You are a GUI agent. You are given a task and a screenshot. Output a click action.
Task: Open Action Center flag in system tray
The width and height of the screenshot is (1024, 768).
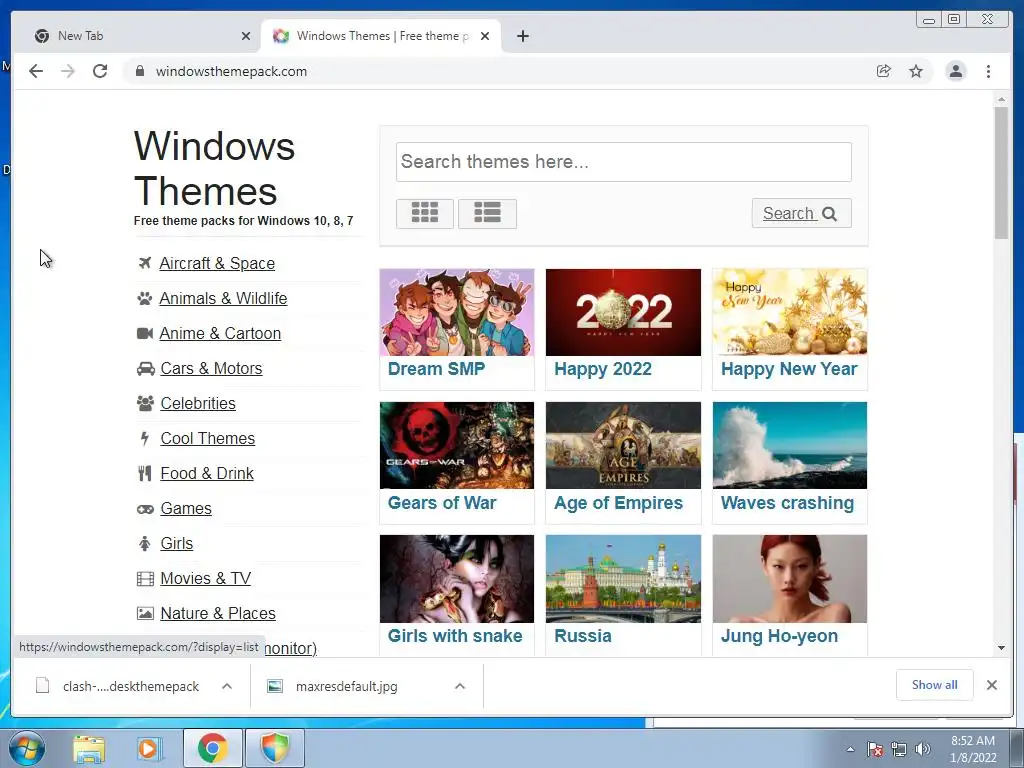875,749
